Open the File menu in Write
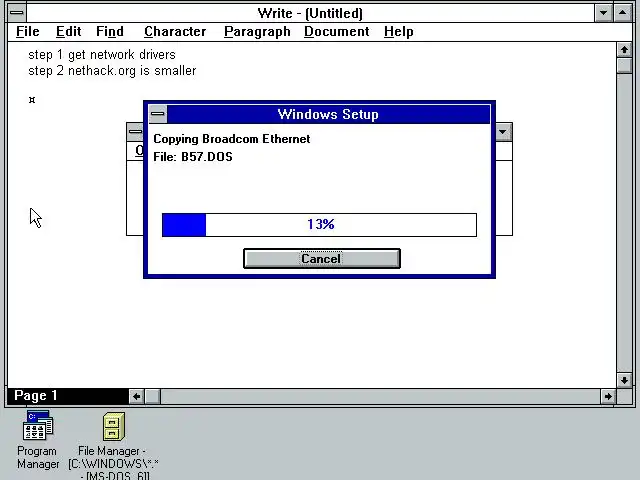This screenshot has width=640, height=480. point(28,31)
